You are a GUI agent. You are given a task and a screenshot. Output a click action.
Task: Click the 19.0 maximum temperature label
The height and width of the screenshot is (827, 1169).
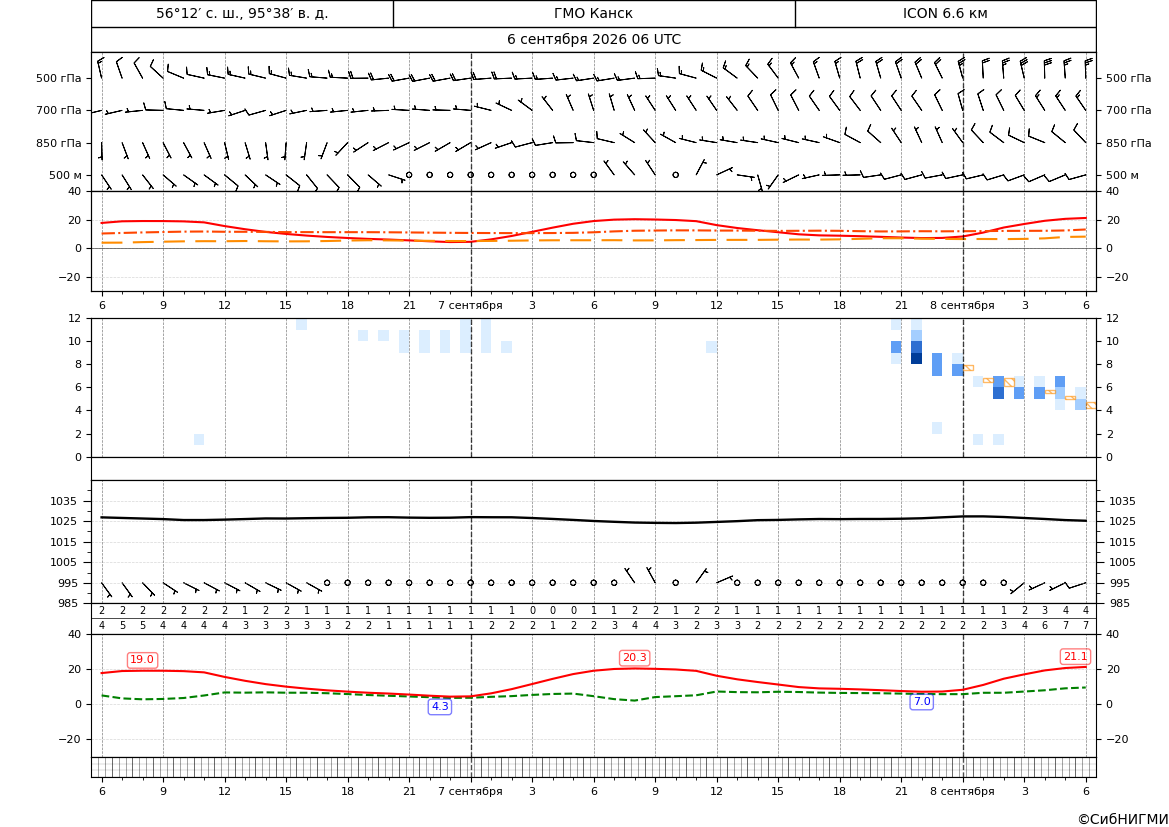tap(142, 659)
